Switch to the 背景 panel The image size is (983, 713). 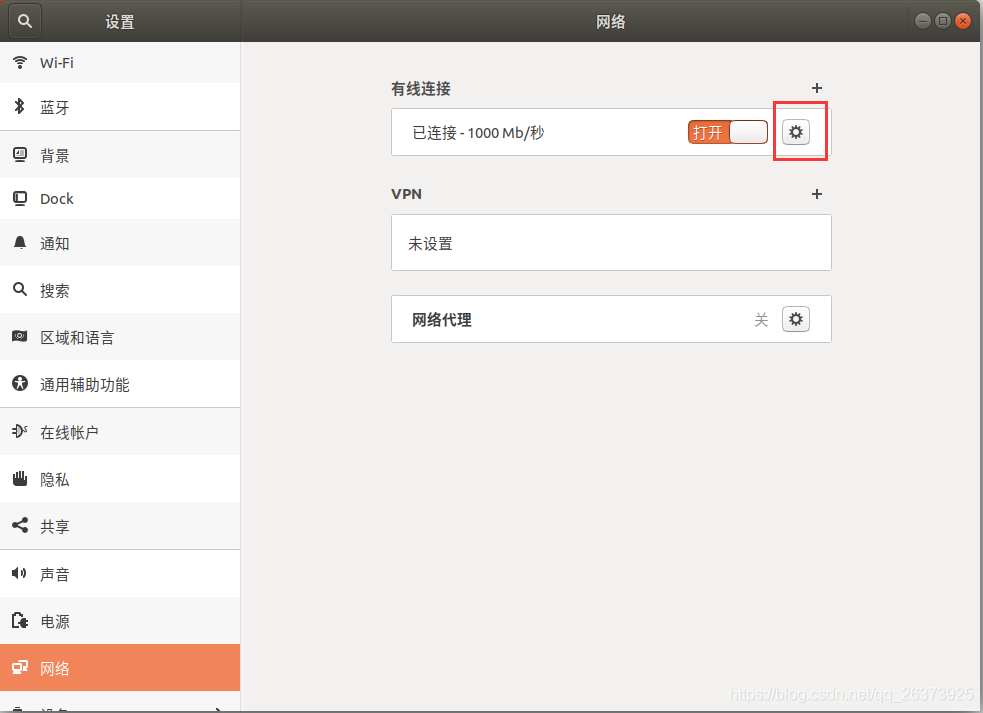(120, 155)
